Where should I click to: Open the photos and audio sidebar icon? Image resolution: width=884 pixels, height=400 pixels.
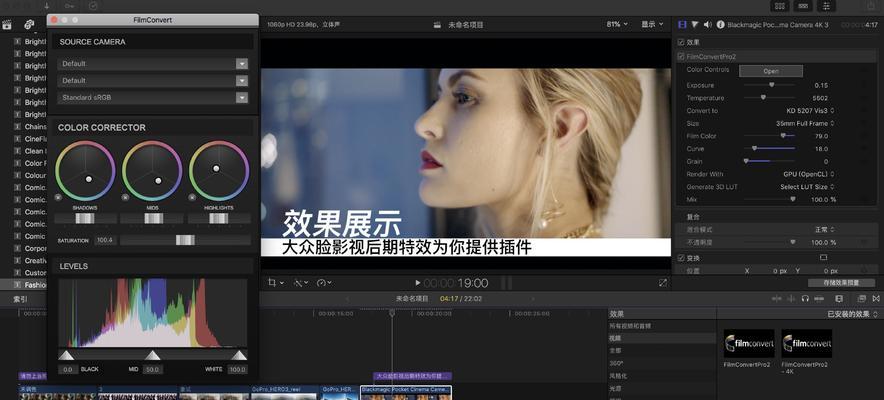(x=29, y=25)
